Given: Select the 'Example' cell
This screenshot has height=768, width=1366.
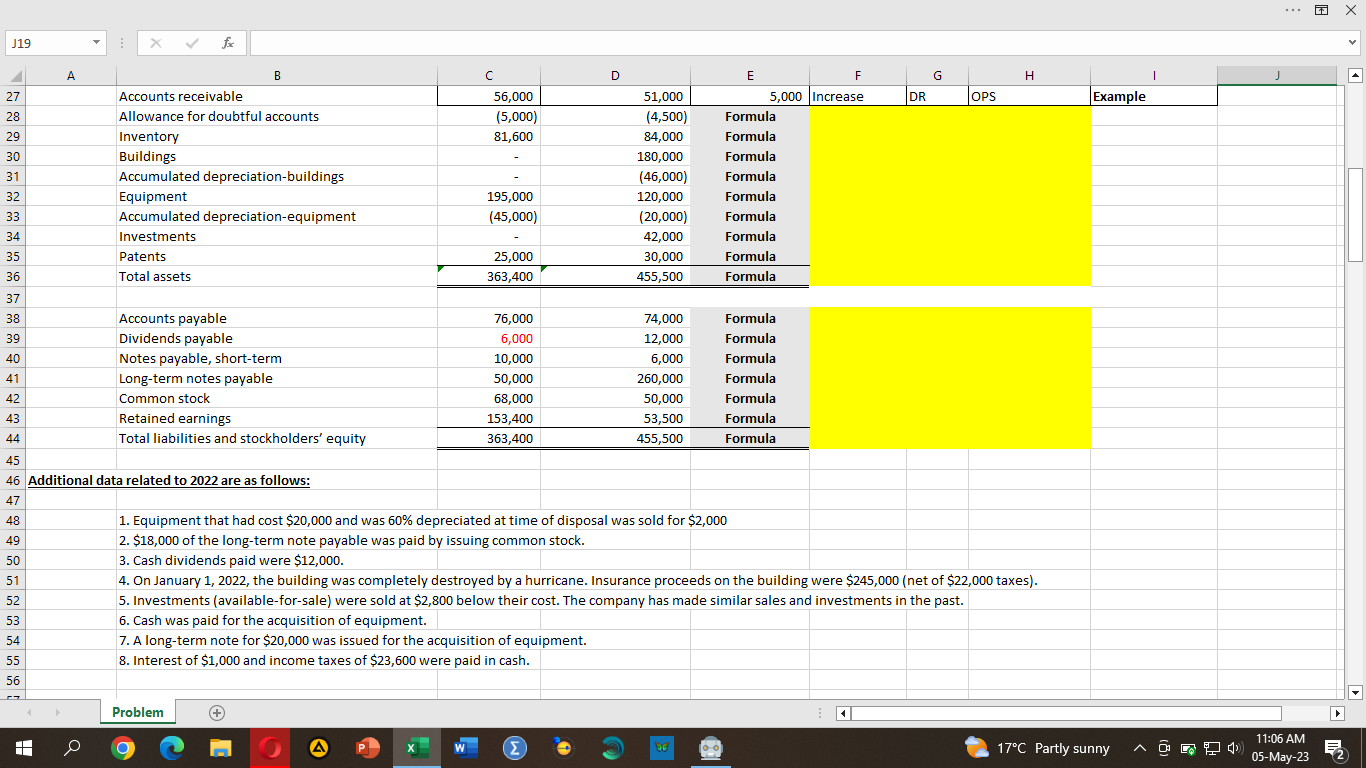Looking at the screenshot, I should pos(1154,96).
